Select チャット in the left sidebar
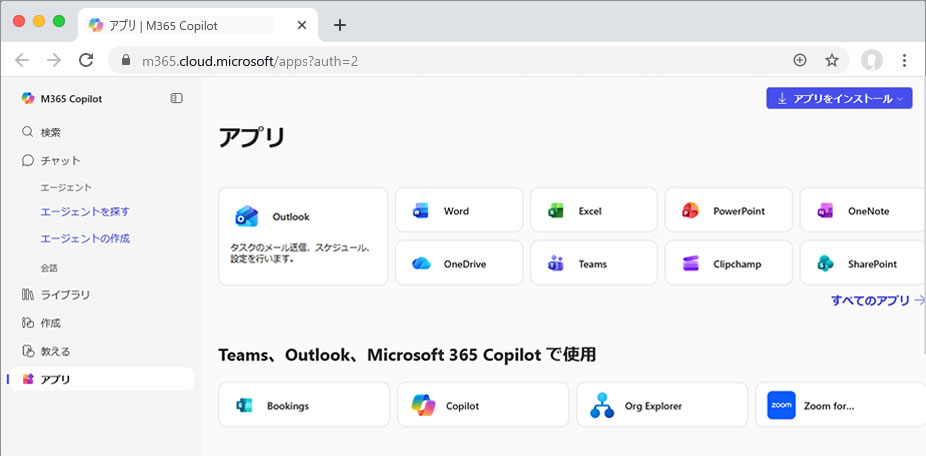 click(60, 160)
